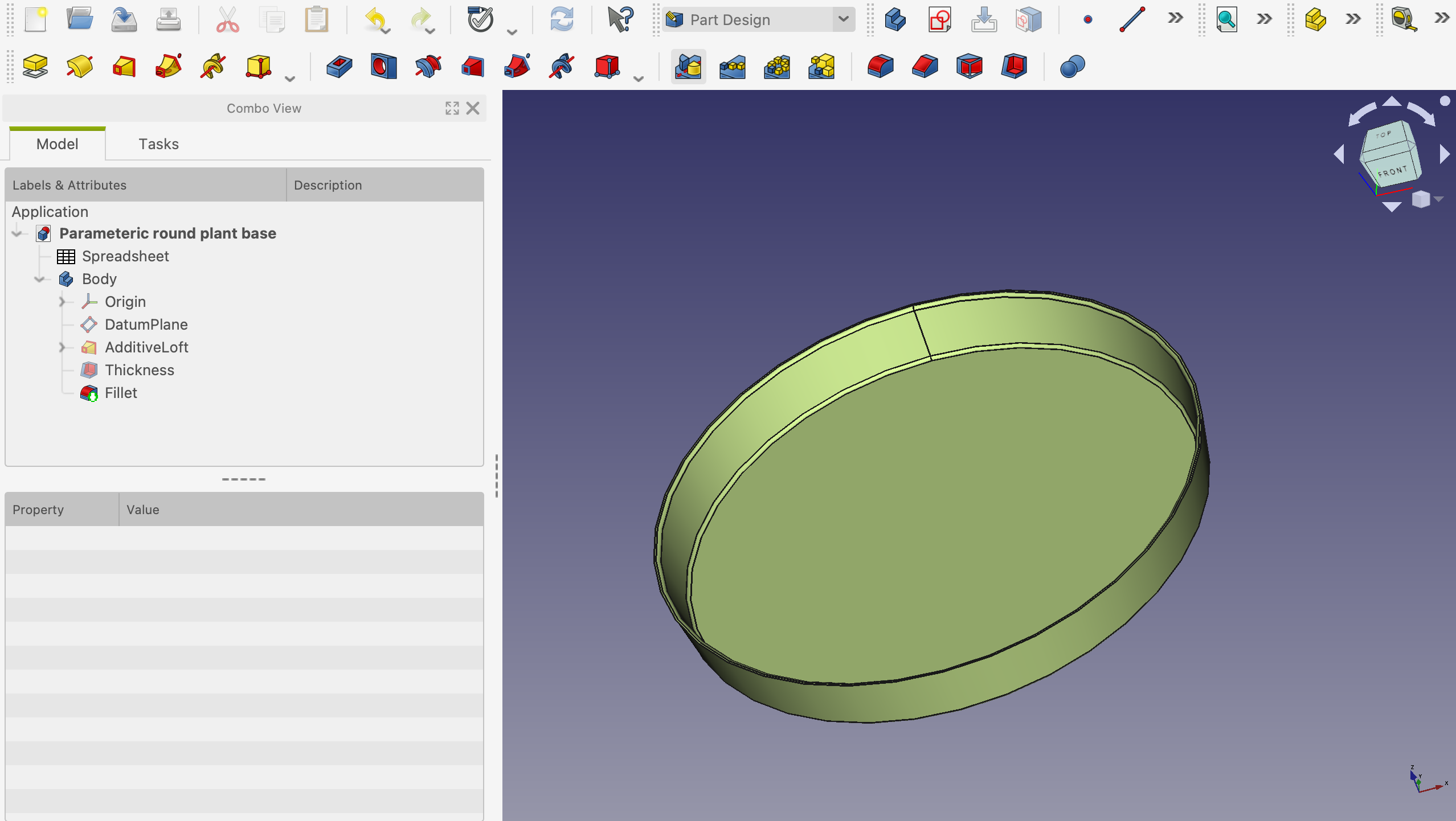Collapse the Body tree node
This screenshot has width=1456, height=821.
click(40, 279)
